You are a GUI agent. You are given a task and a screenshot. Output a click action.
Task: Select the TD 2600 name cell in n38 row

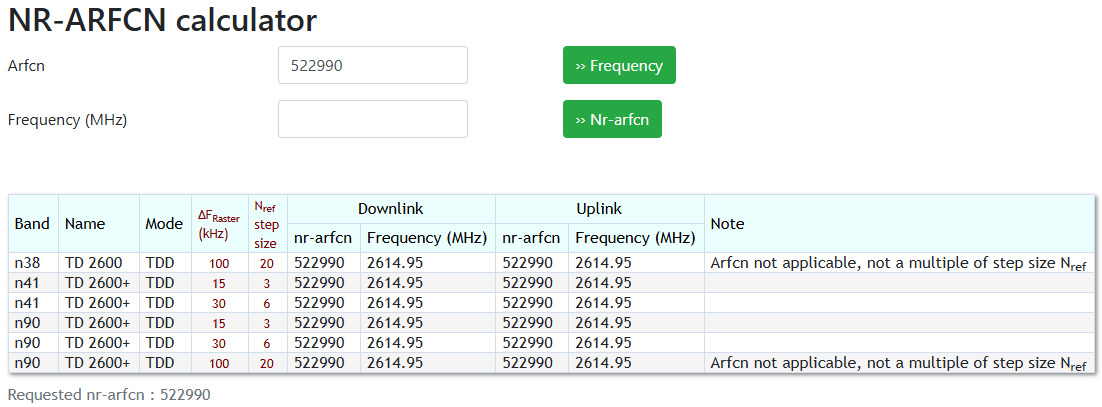tap(95, 263)
